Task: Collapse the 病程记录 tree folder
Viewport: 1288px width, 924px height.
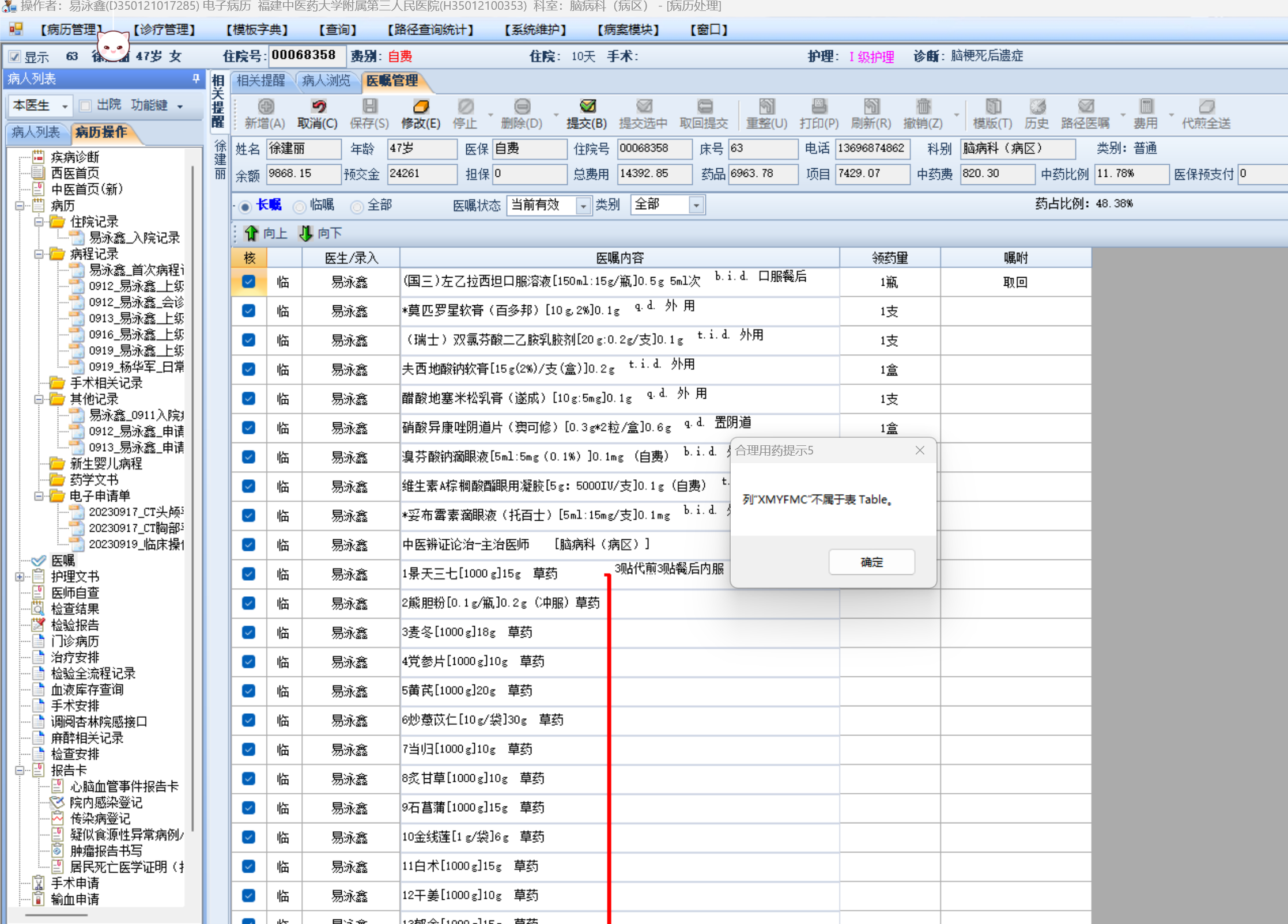Action: point(39,254)
